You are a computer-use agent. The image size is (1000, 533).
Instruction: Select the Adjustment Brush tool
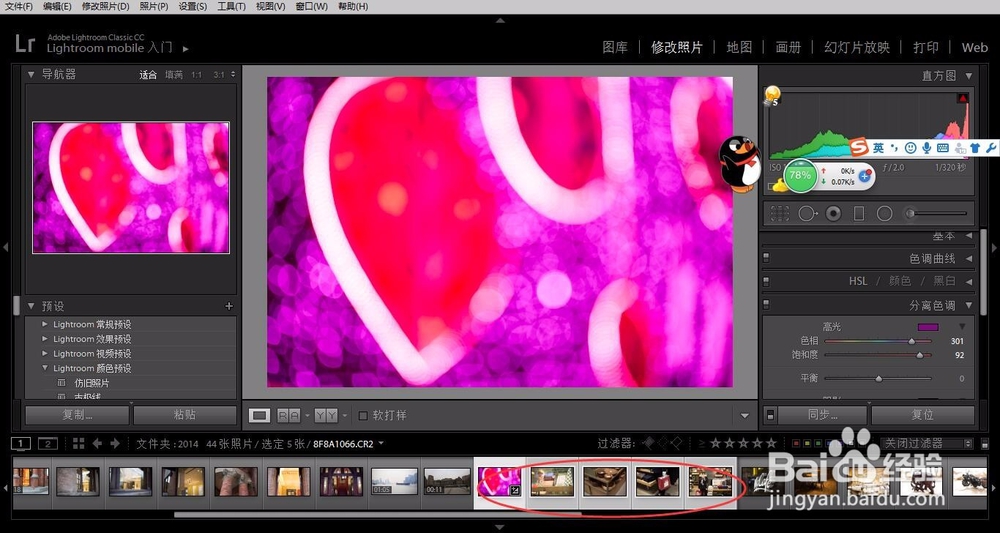938,214
